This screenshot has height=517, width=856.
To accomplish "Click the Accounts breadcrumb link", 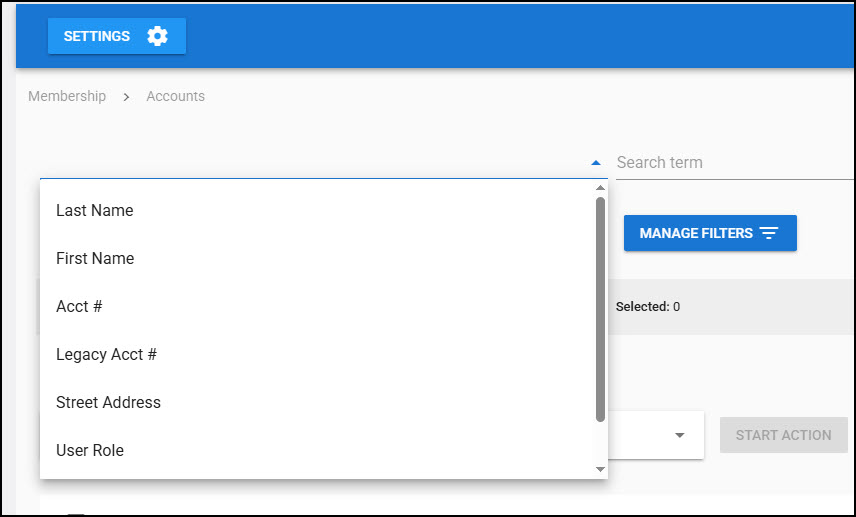I will point(175,96).
